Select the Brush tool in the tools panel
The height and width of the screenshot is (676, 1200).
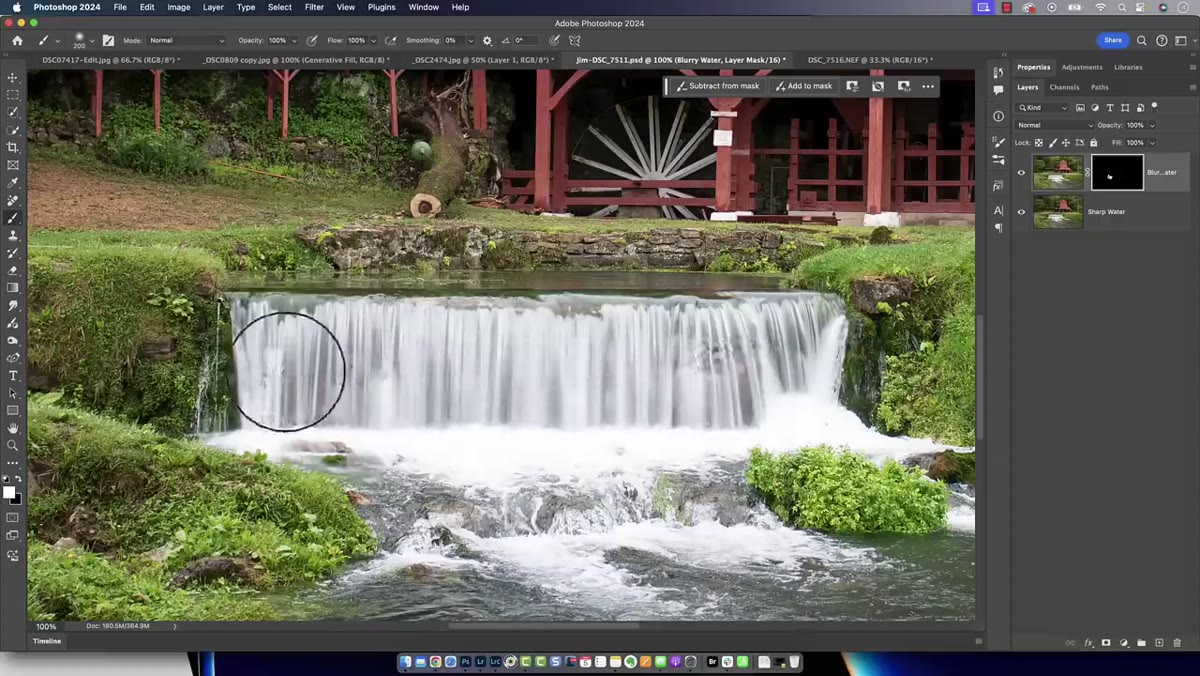(x=13, y=218)
